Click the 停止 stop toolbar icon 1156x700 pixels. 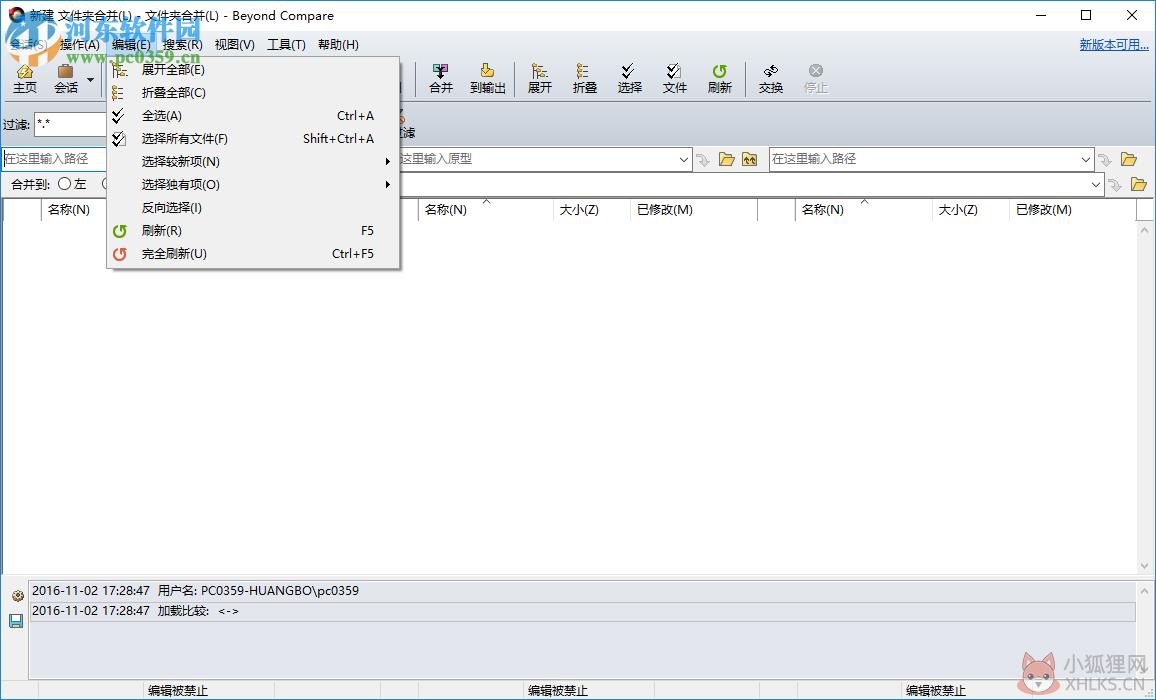pyautogui.click(x=815, y=79)
